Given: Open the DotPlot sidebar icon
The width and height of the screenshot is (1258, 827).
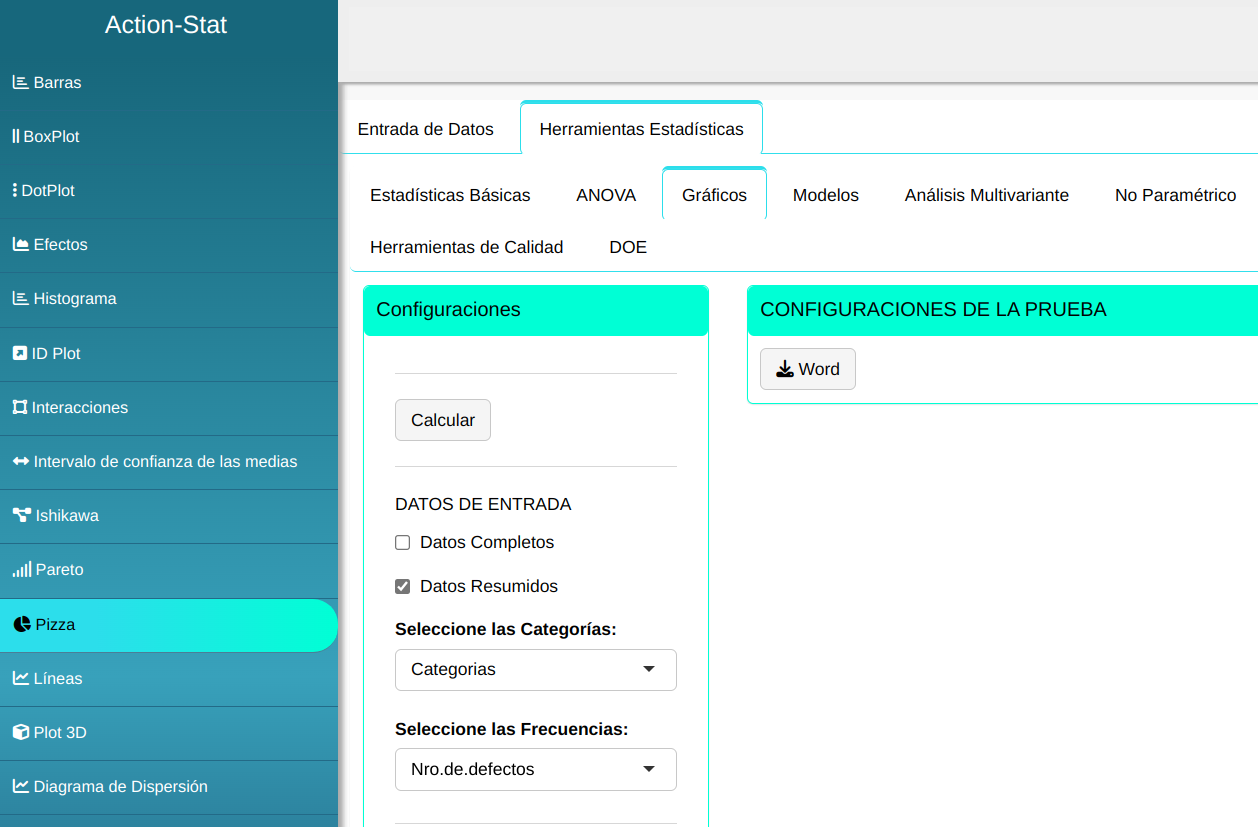Looking at the screenshot, I should click(15, 191).
